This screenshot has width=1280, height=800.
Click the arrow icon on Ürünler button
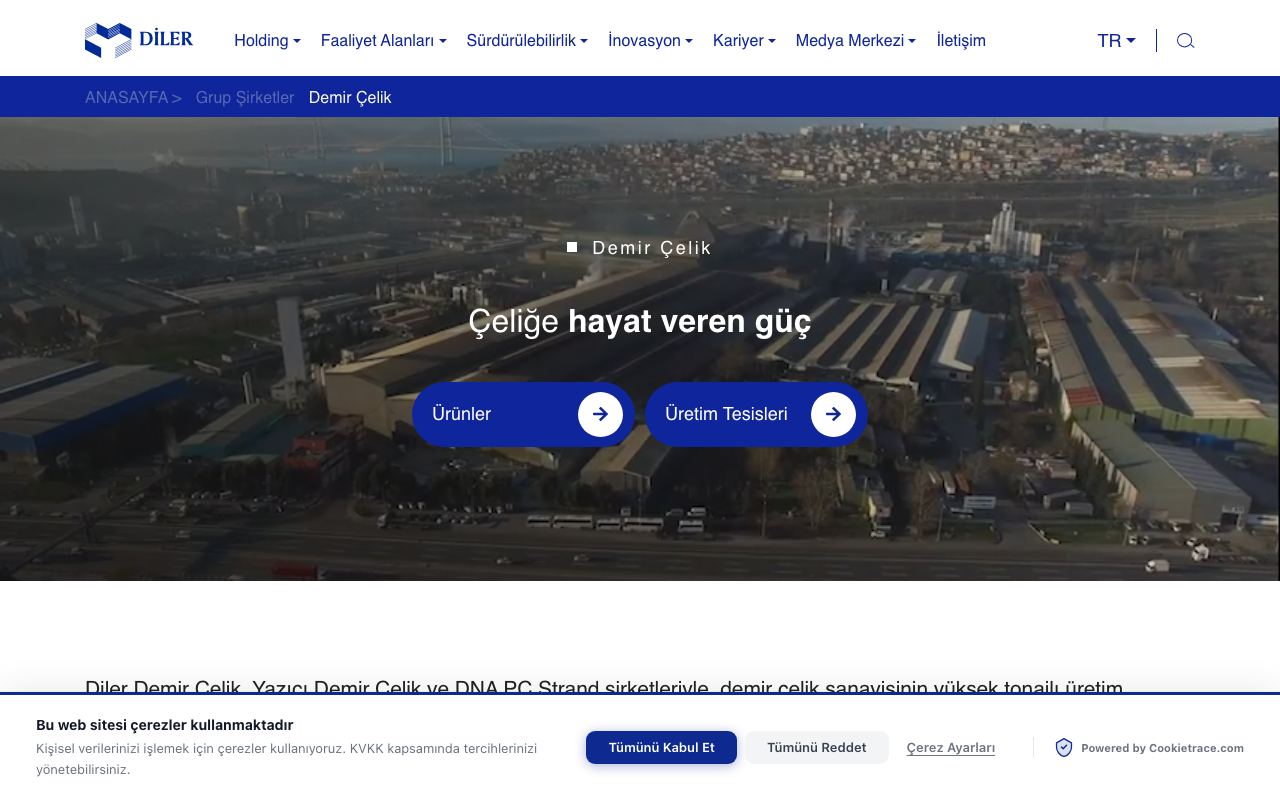click(x=600, y=414)
